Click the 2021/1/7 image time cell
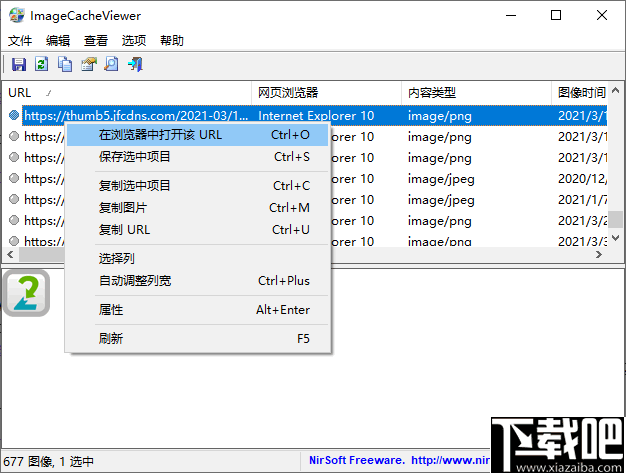The image size is (626, 473). click(x=582, y=200)
